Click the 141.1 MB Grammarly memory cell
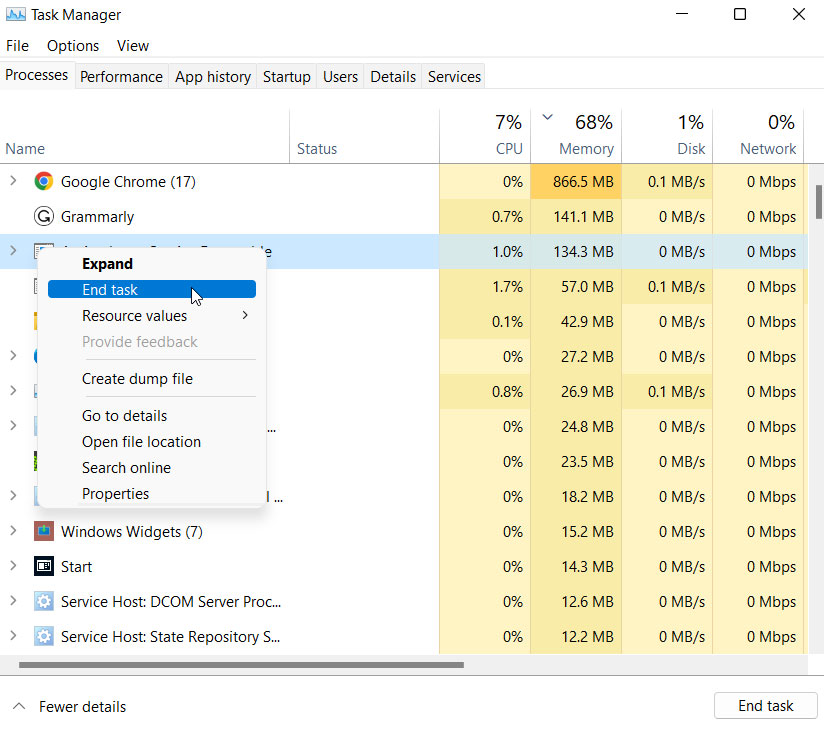This screenshot has width=824, height=733. point(576,216)
